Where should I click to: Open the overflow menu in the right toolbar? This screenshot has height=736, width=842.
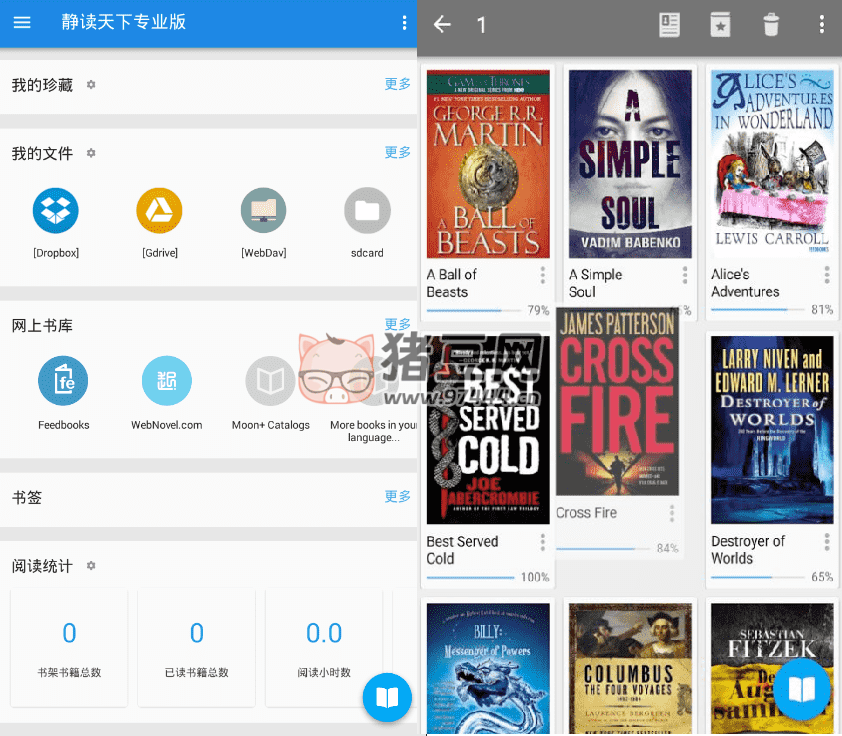click(822, 25)
